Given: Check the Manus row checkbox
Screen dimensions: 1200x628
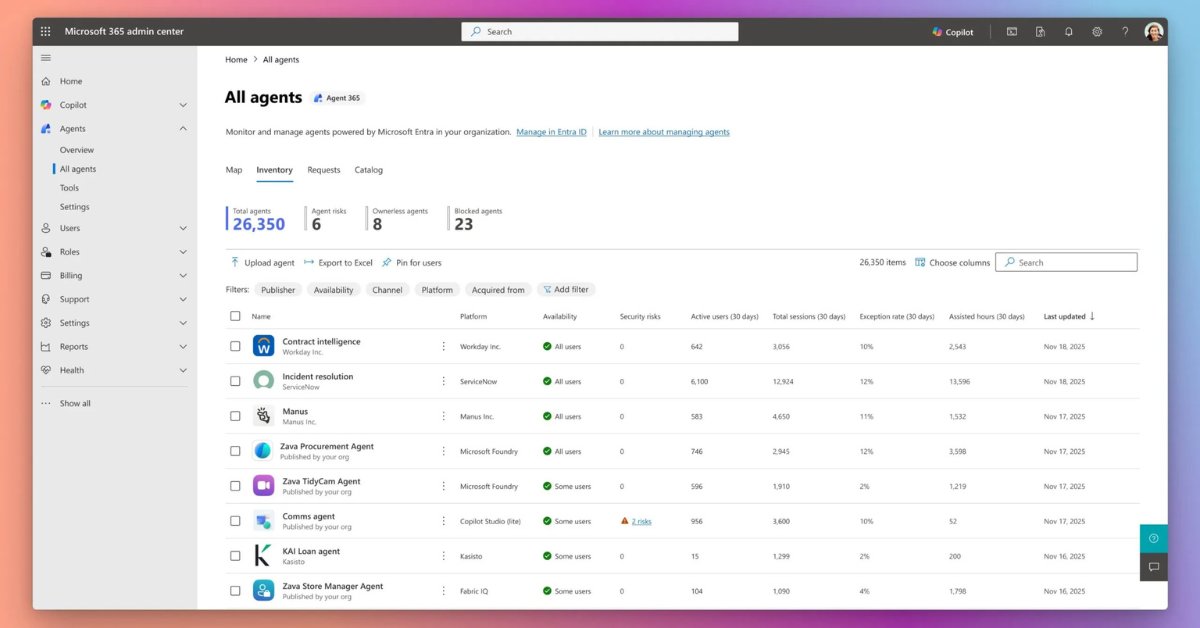Looking at the screenshot, I should 235,416.
